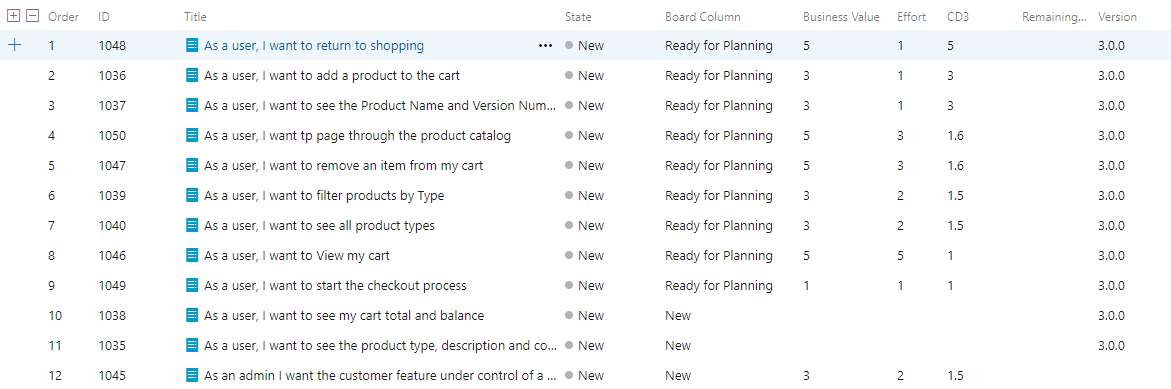Sort by the State column header
The width and height of the screenshot is (1171, 389).
pyautogui.click(x=579, y=16)
